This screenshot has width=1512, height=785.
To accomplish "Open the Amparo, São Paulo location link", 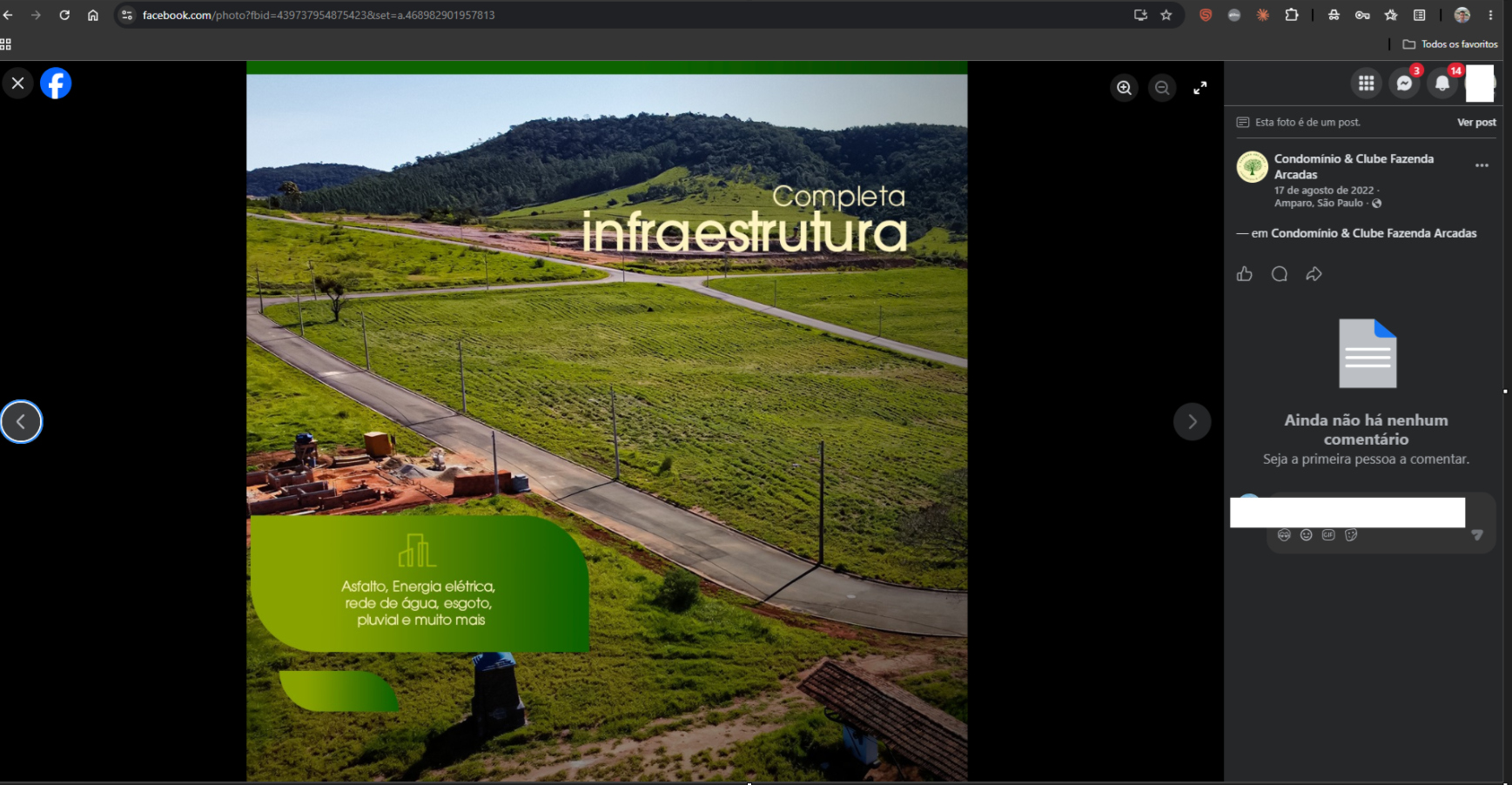I will coord(1319,204).
